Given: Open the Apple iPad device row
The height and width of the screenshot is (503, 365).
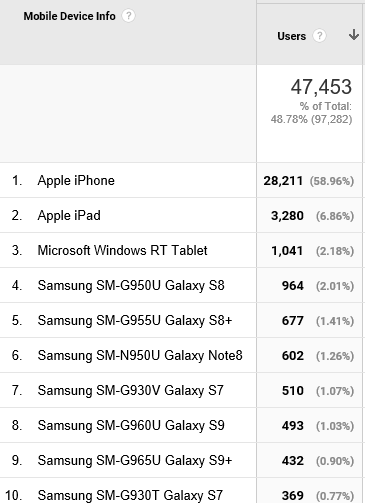Looking at the screenshot, I should (69, 215).
